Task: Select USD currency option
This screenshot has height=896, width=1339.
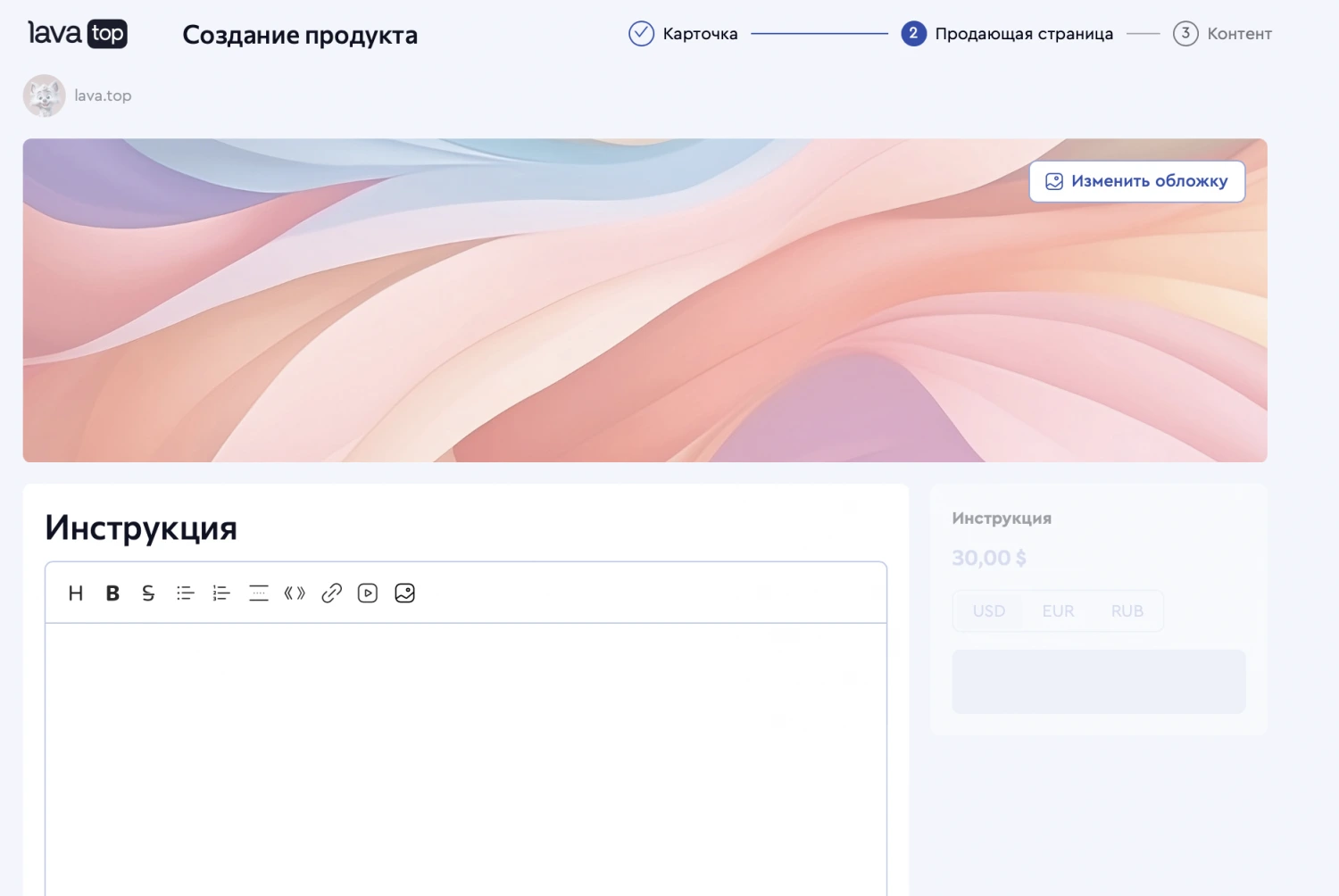Action: pos(988,611)
